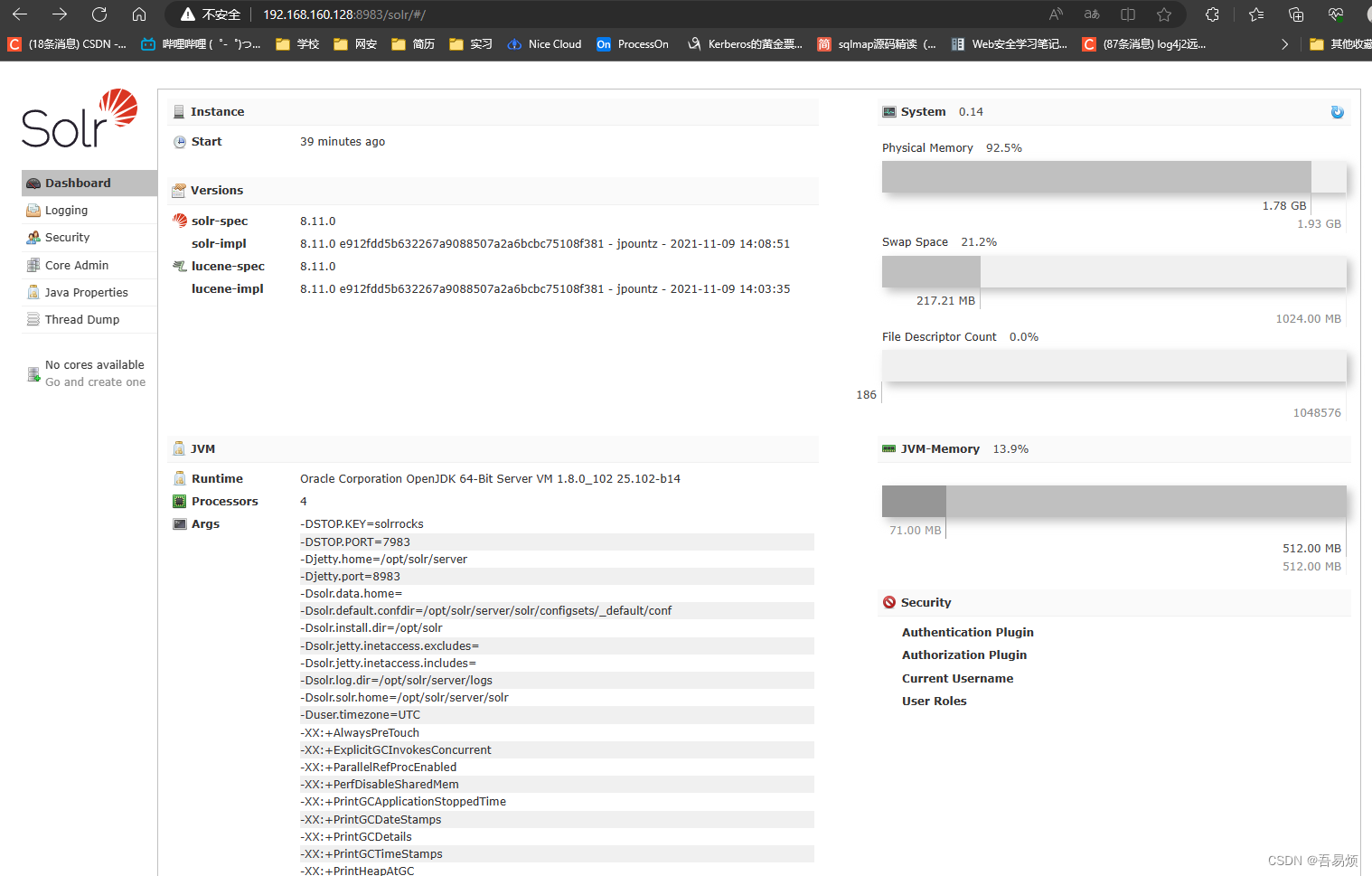Click the browser home icon

(138, 14)
